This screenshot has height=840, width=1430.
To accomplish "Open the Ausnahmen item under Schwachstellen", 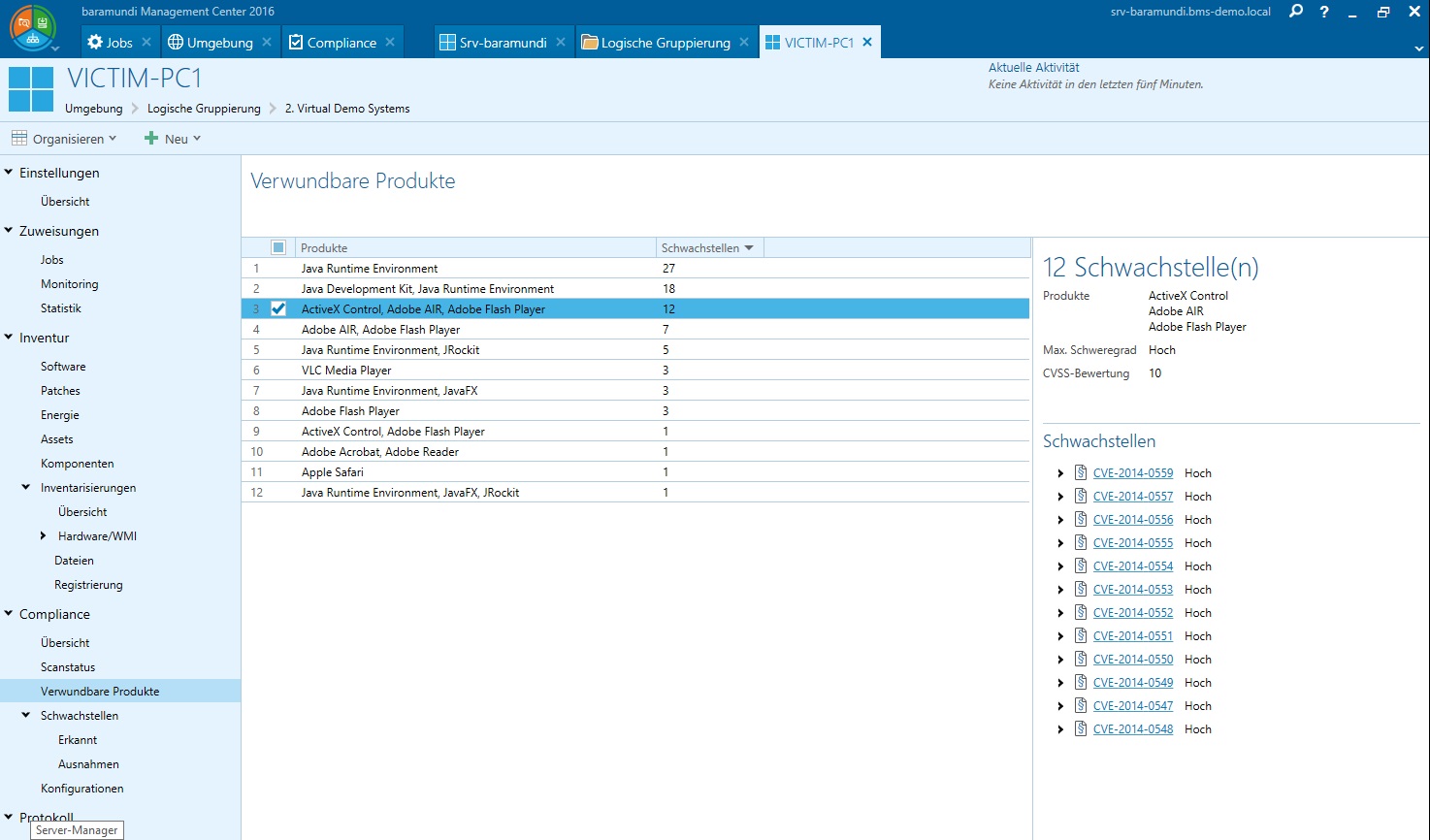I will (x=88, y=764).
